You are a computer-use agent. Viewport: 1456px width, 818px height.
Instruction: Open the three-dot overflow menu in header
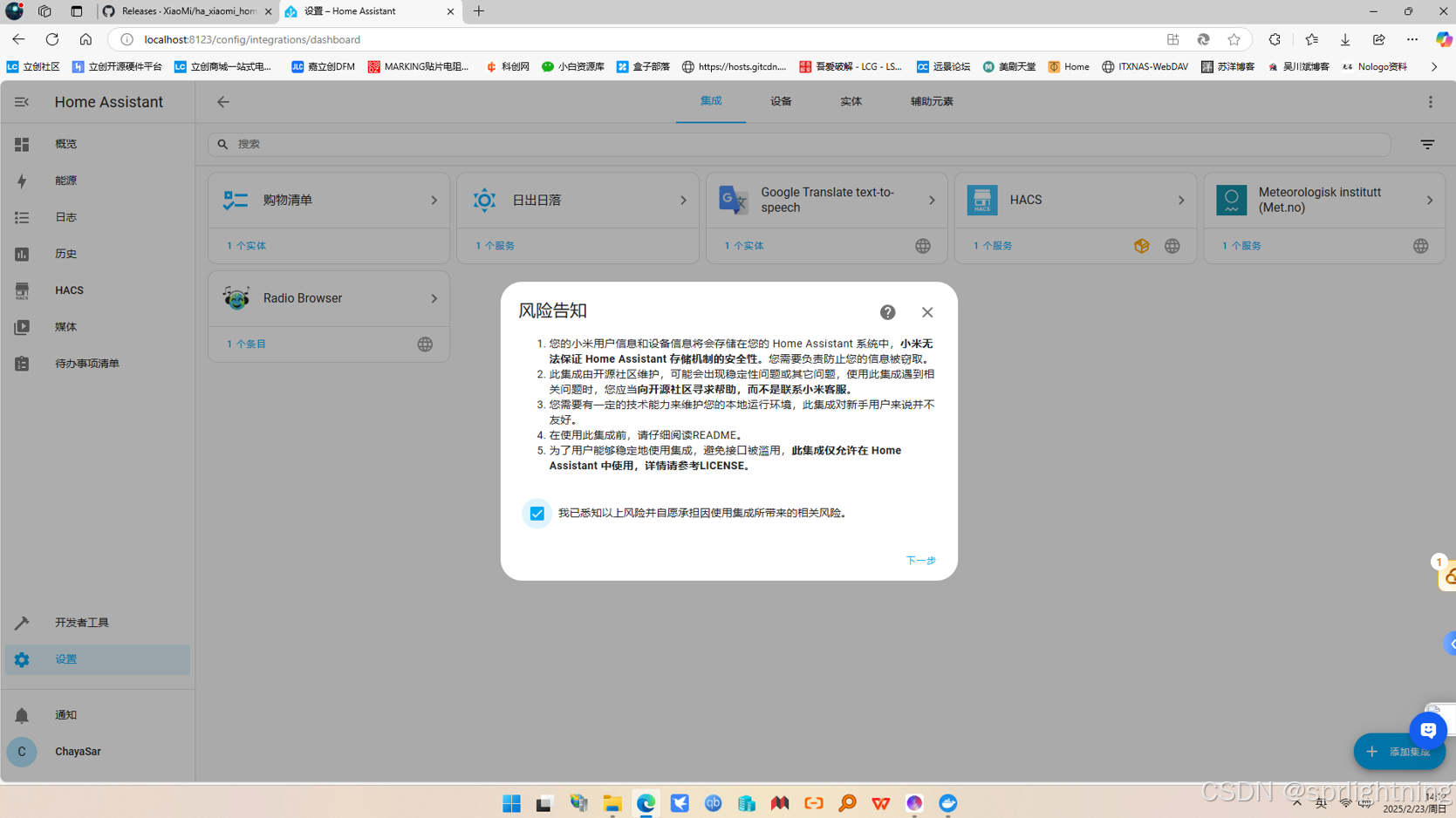pos(1431,102)
